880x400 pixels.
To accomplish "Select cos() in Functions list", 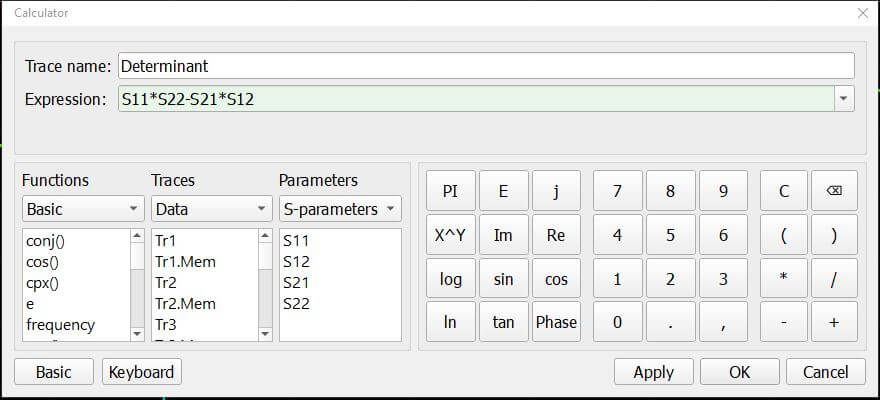I will coord(43,262).
